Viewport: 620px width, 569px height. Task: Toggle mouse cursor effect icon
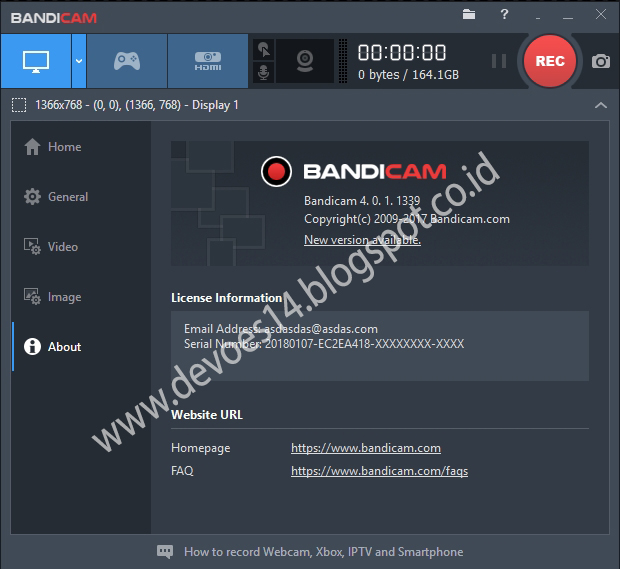264,50
